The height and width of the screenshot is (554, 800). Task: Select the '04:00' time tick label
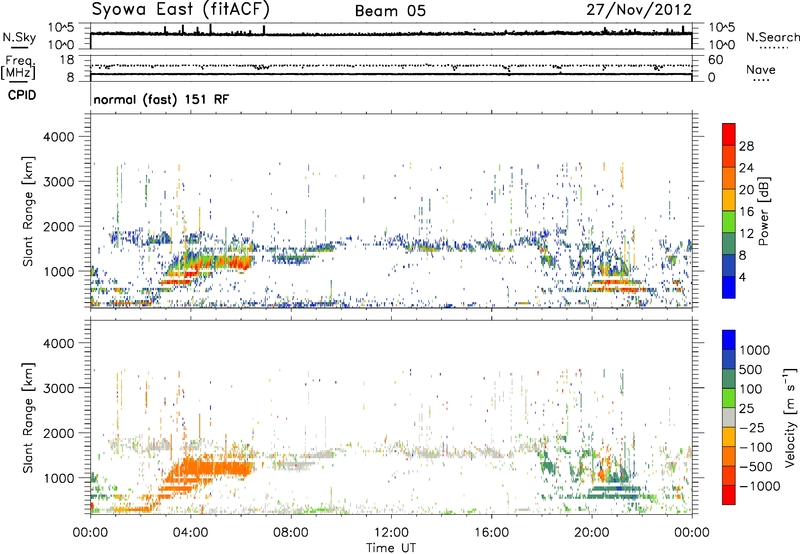(x=190, y=533)
